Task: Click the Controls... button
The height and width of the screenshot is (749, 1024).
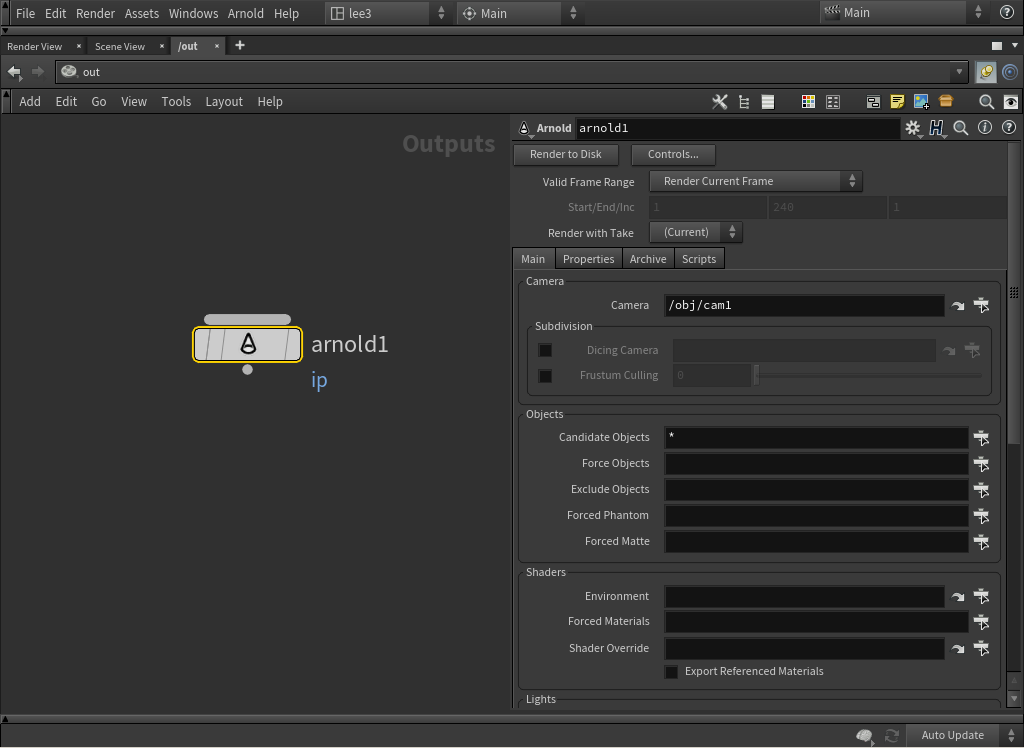Action: 674,155
